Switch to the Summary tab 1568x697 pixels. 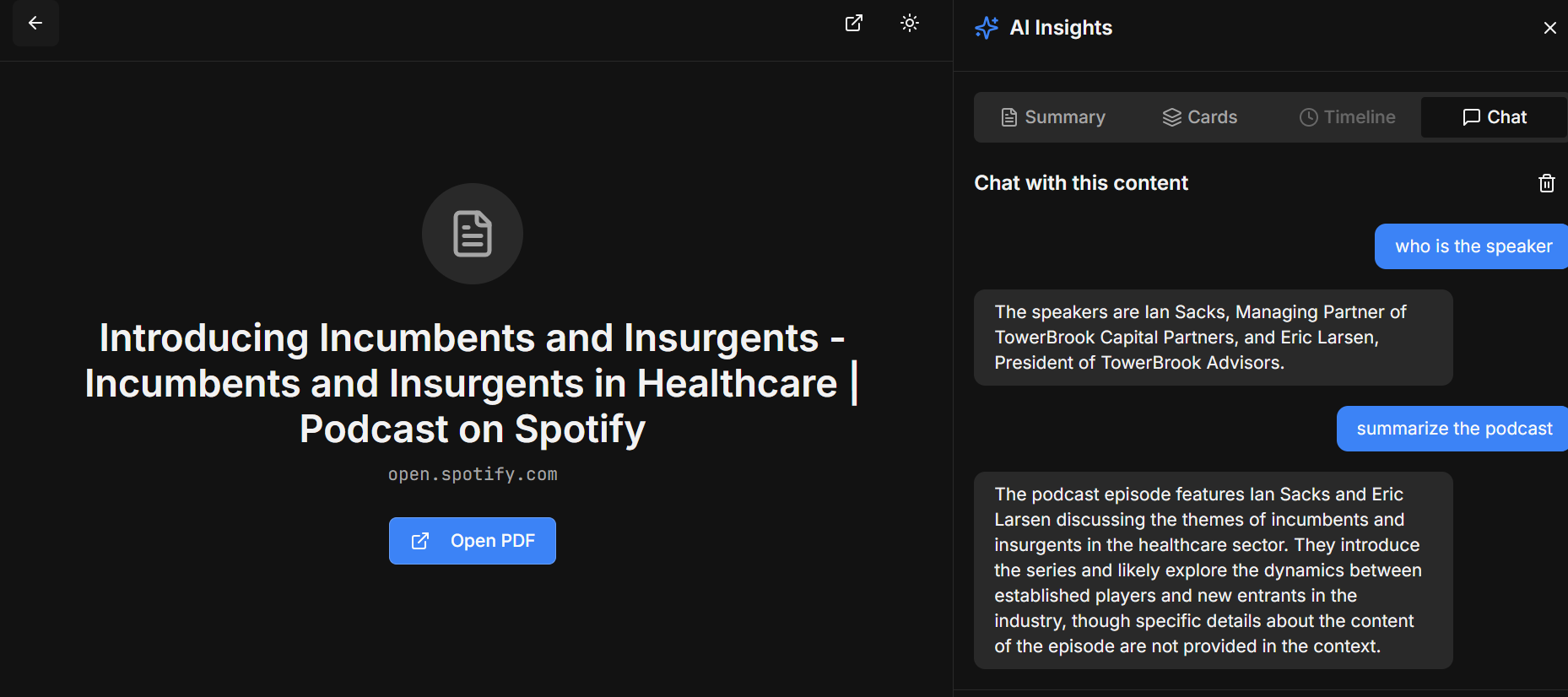pyautogui.click(x=1053, y=117)
